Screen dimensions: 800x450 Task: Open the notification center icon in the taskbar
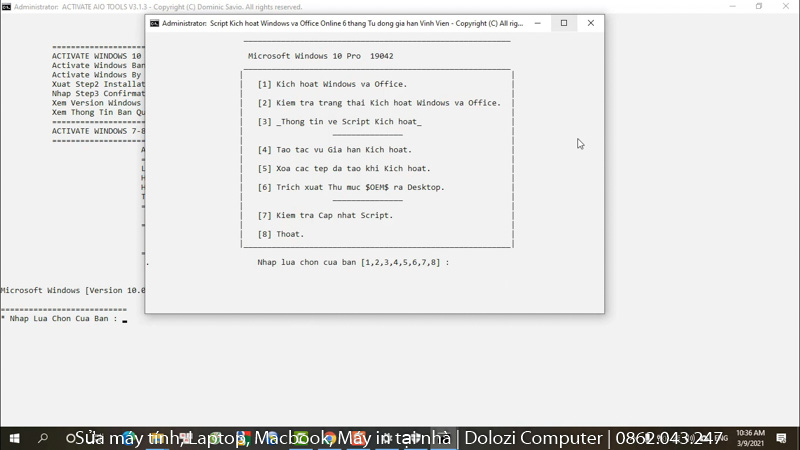point(783,438)
